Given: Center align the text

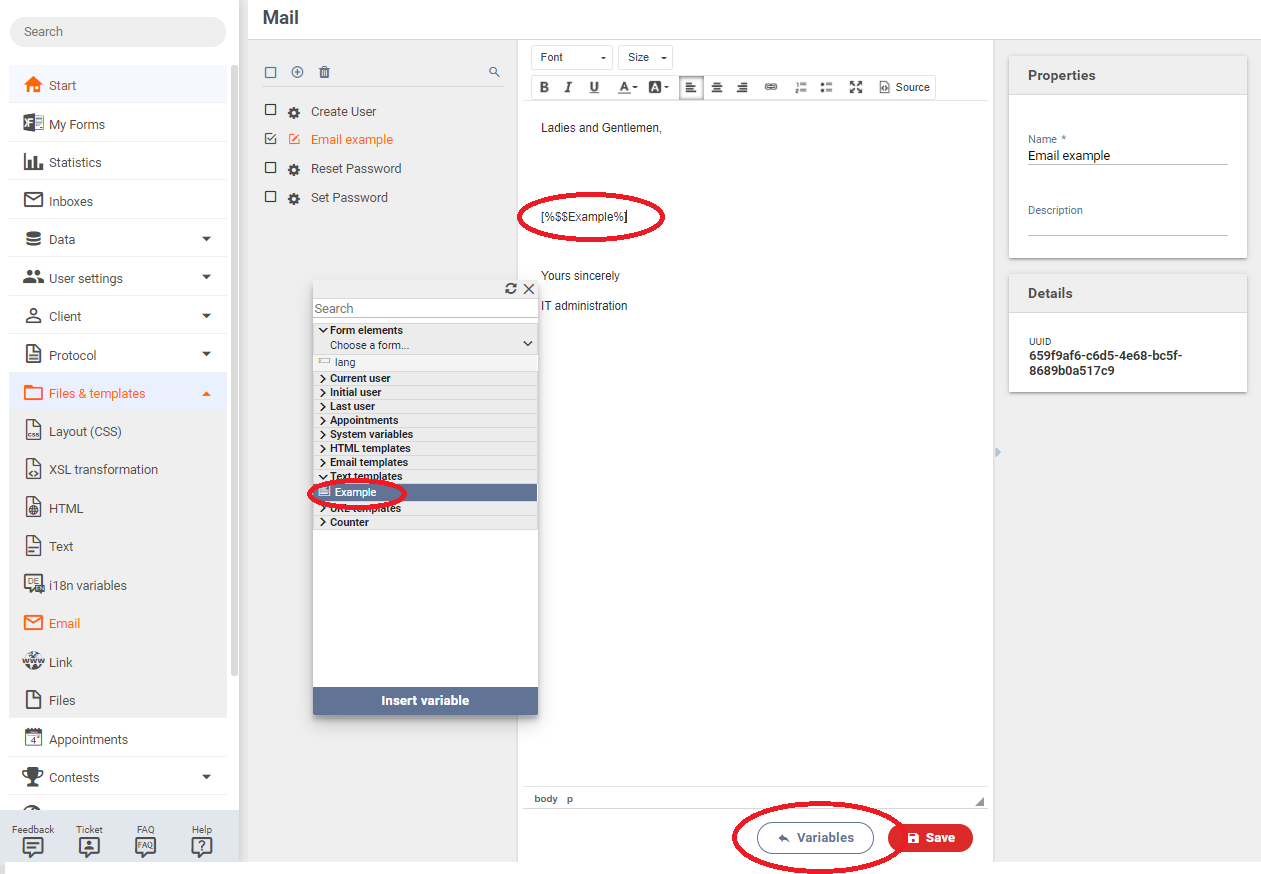Looking at the screenshot, I should coord(717,87).
